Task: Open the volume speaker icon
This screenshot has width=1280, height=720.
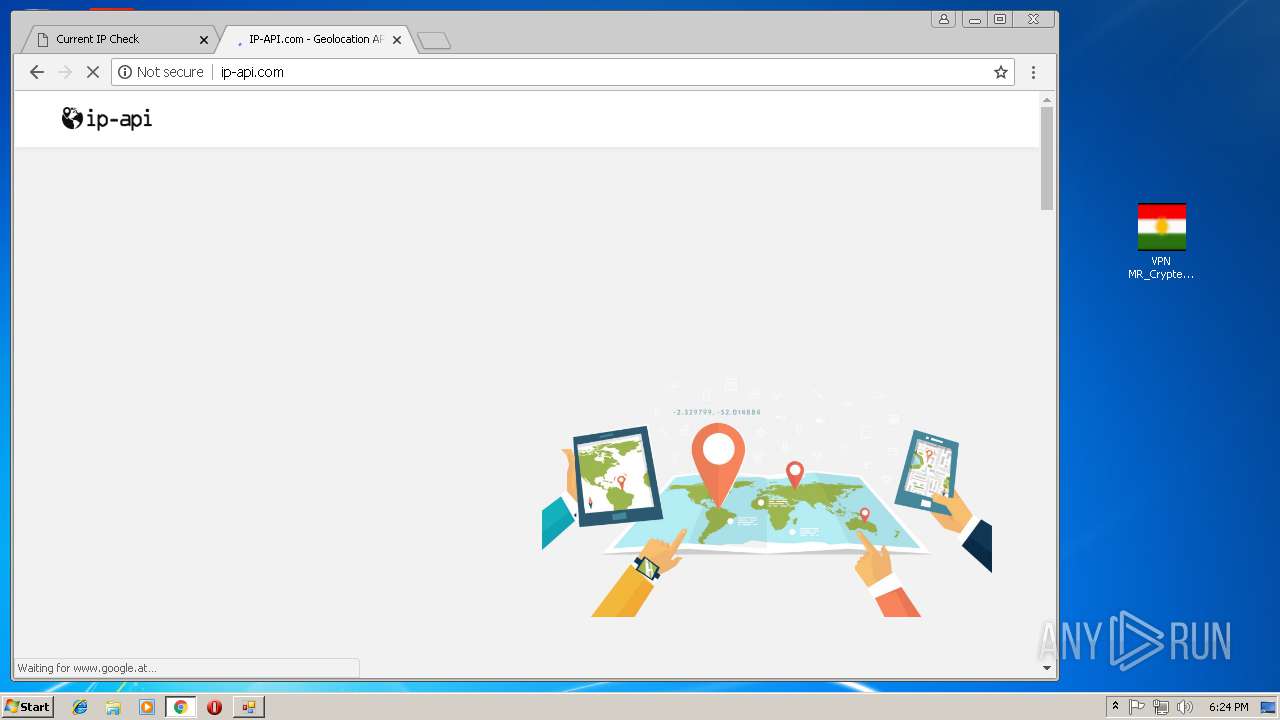Action: (x=1185, y=707)
